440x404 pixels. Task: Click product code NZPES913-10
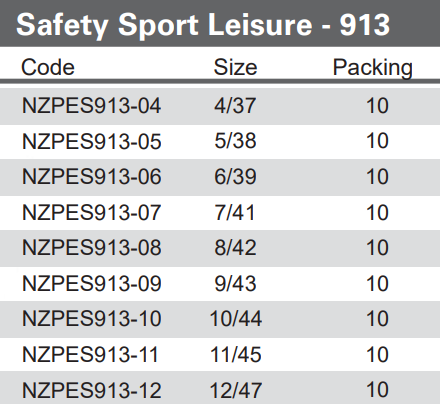[91, 319]
